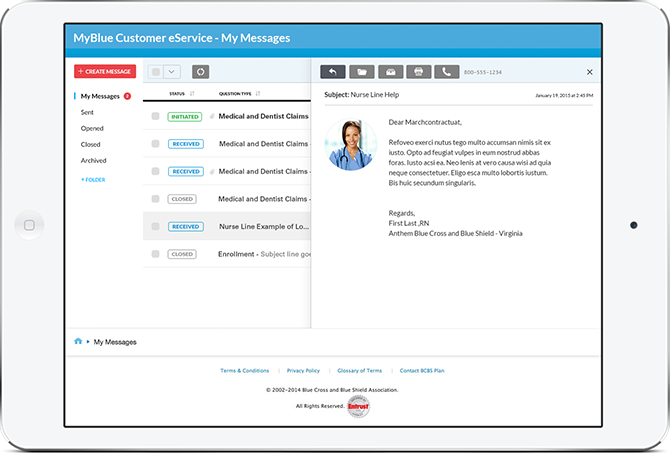
Task: Check the second Received Medical and Dentist Claims row
Action: coord(155,171)
